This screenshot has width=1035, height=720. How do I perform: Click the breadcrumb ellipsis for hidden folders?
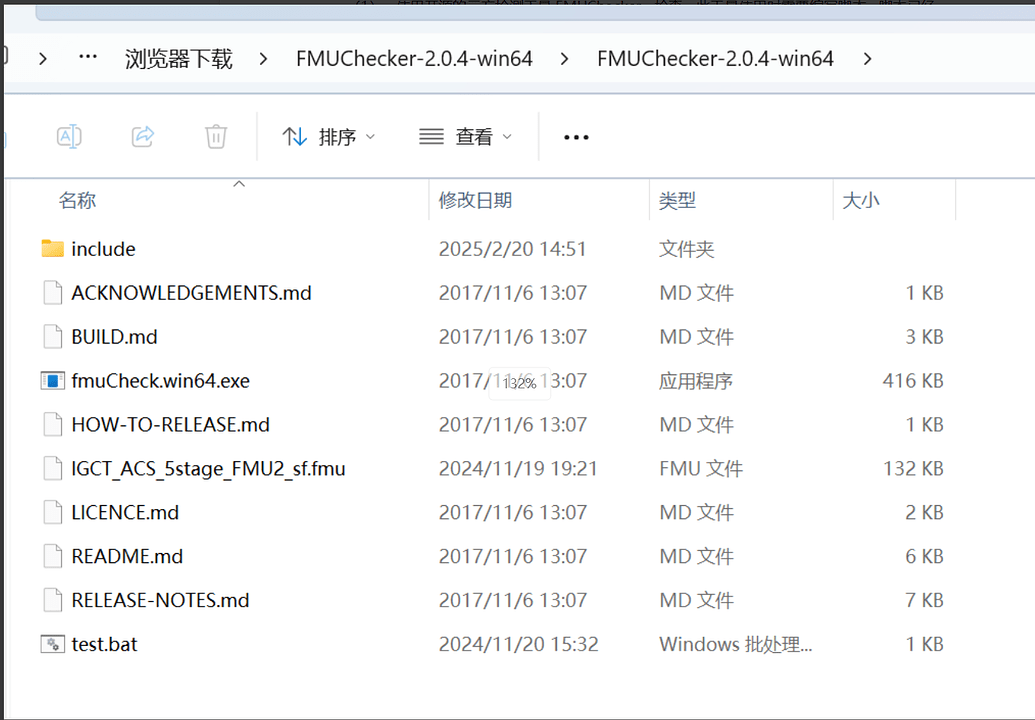pyautogui.click(x=88, y=57)
